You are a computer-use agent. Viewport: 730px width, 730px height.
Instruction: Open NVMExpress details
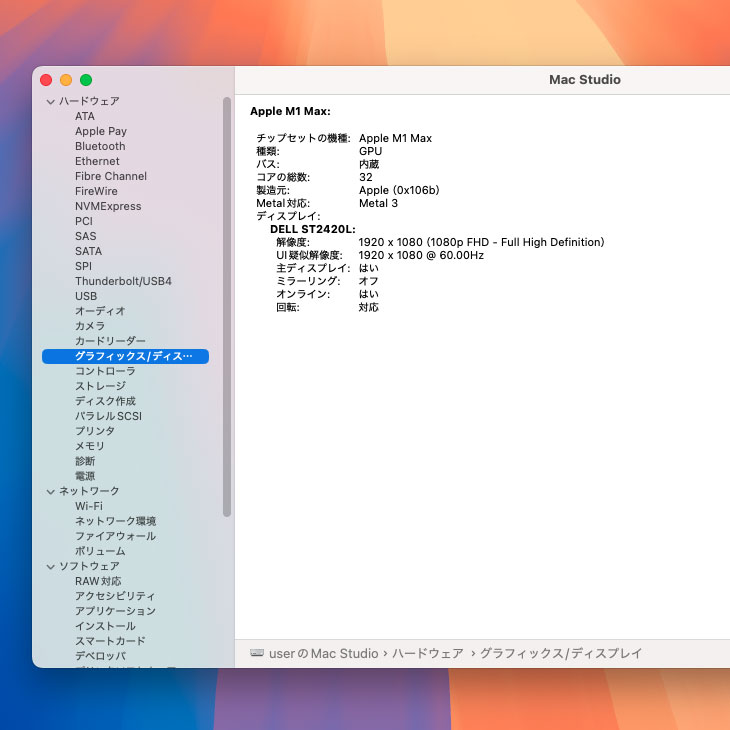(x=108, y=206)
